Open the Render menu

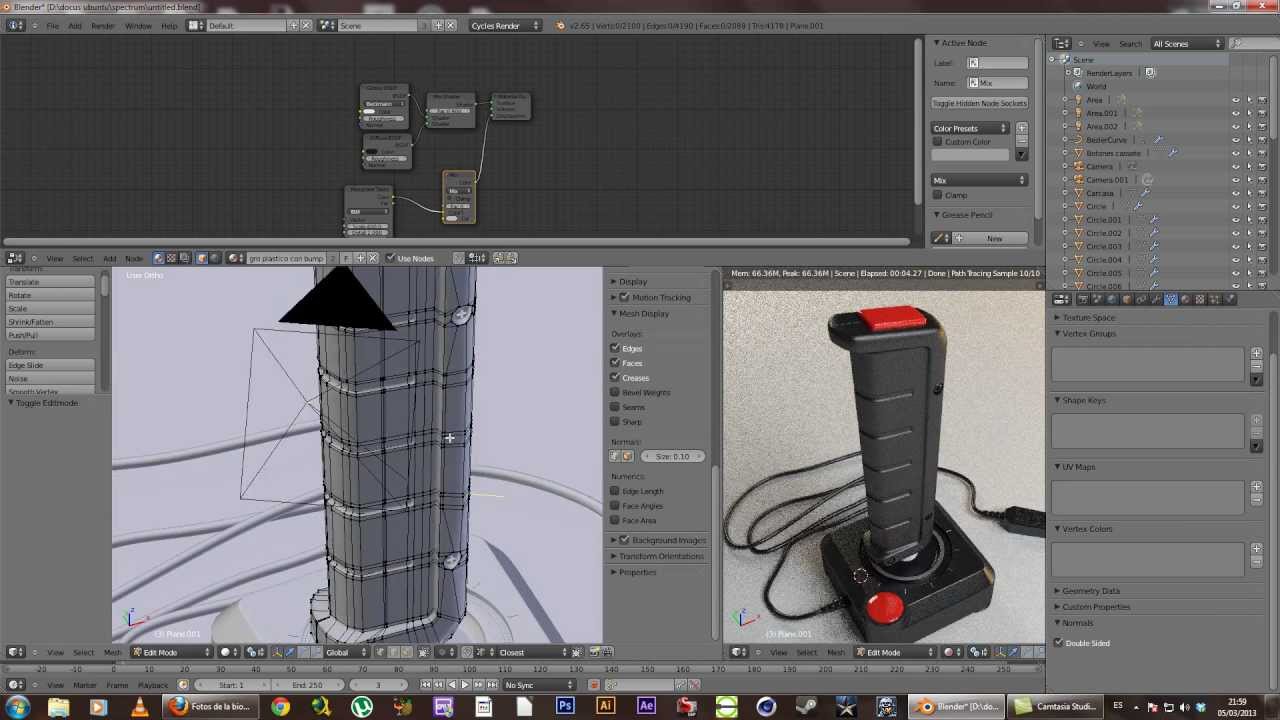pos(103,25)
